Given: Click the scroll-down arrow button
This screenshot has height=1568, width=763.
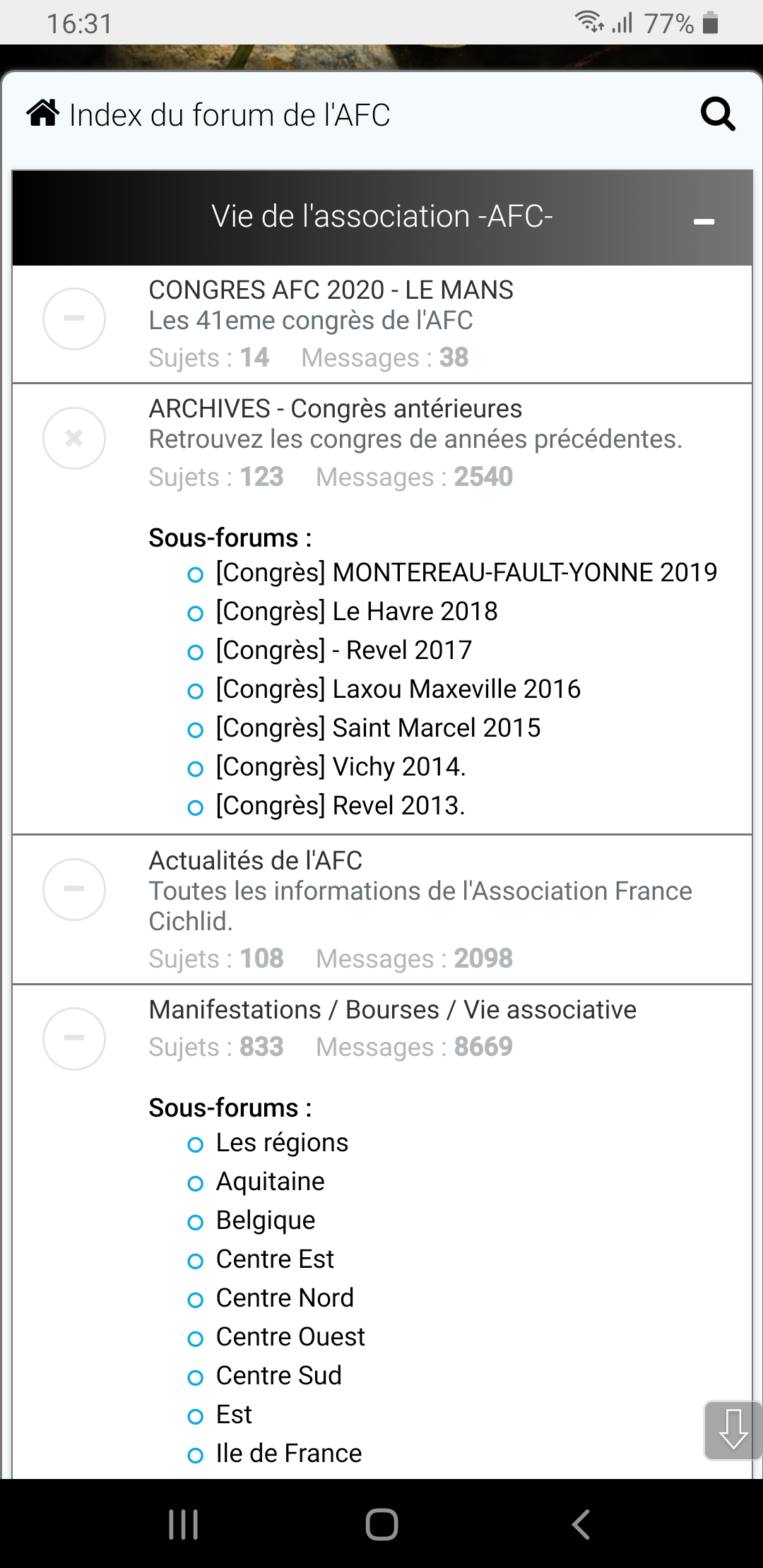Looking at the screenshot, I should (733, 1430).
